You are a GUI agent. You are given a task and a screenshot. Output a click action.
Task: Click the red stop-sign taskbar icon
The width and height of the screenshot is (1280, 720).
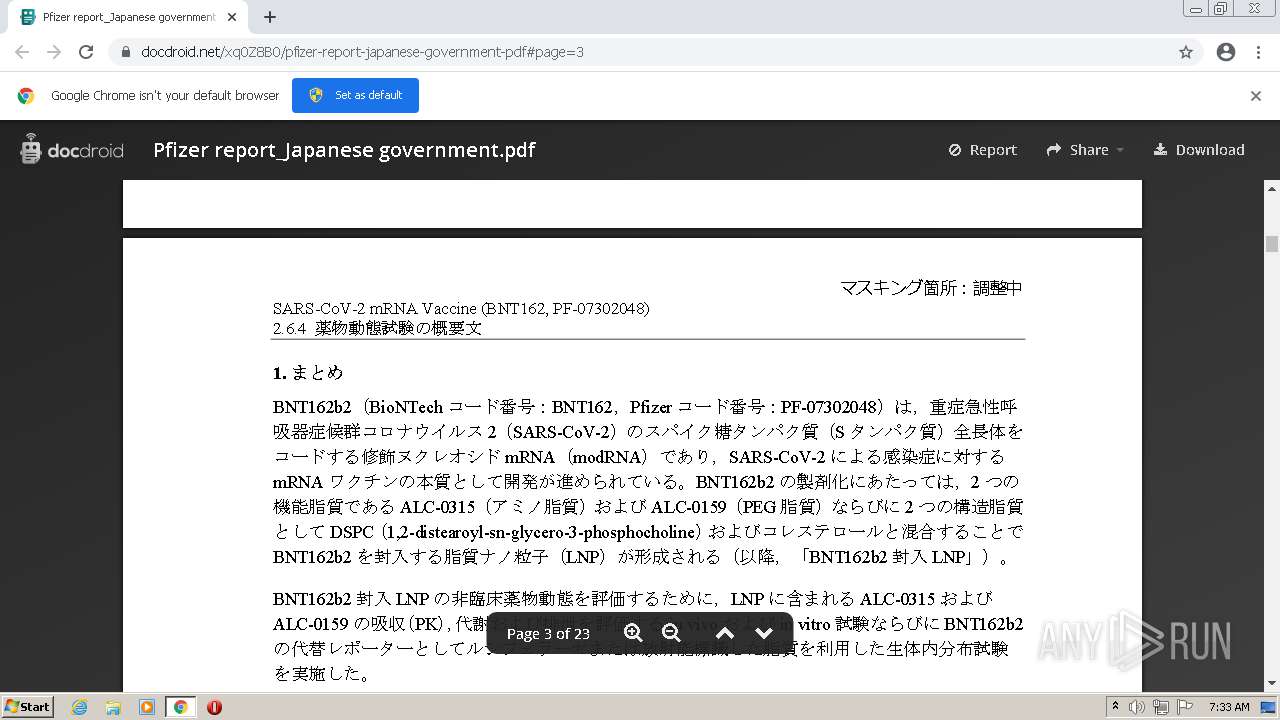[x=214, y=707]
